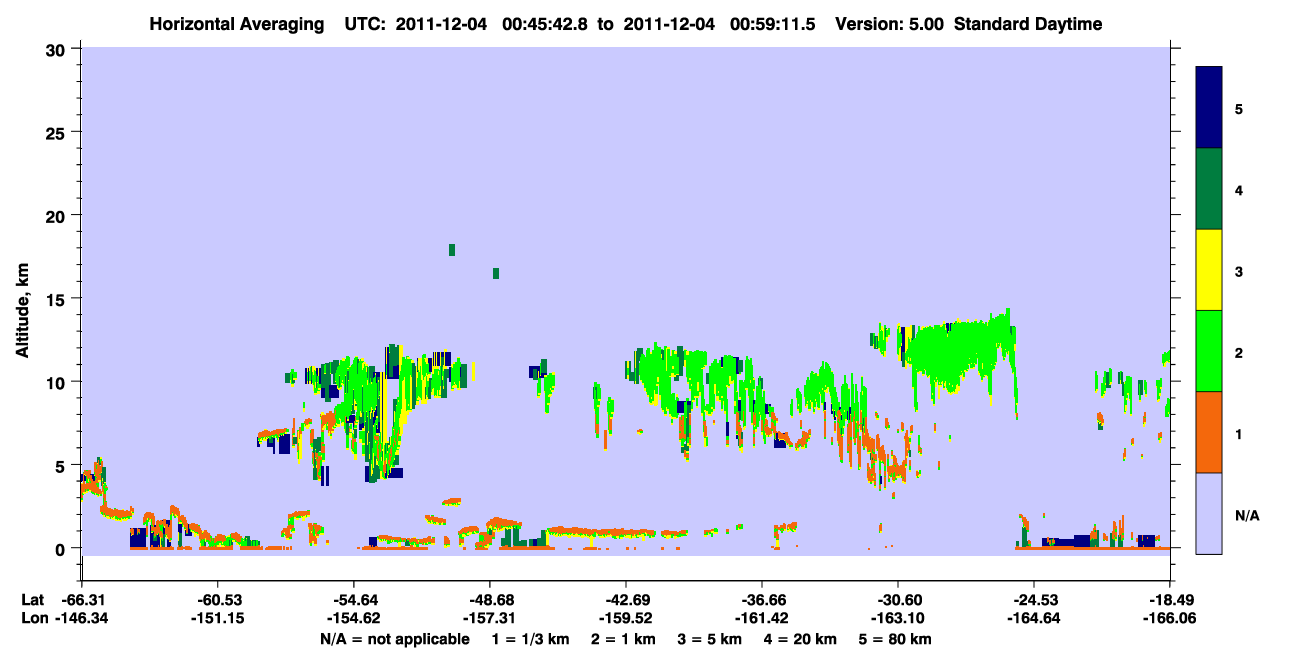Click longitude value -157.31
Viewport: 1300px width, 667px height.
(490, 618)
